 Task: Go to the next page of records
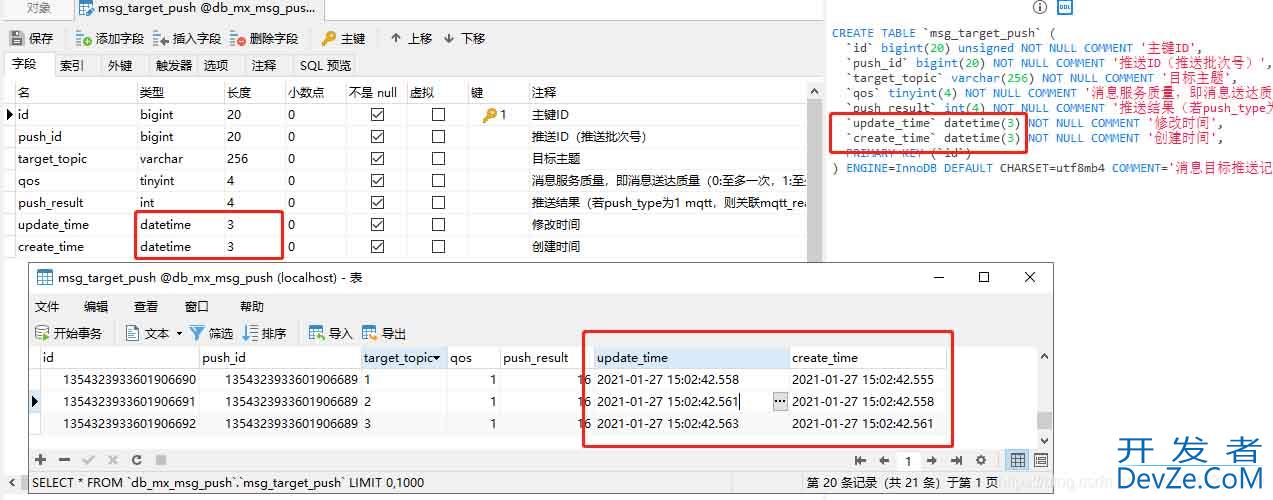pos(931,461)
